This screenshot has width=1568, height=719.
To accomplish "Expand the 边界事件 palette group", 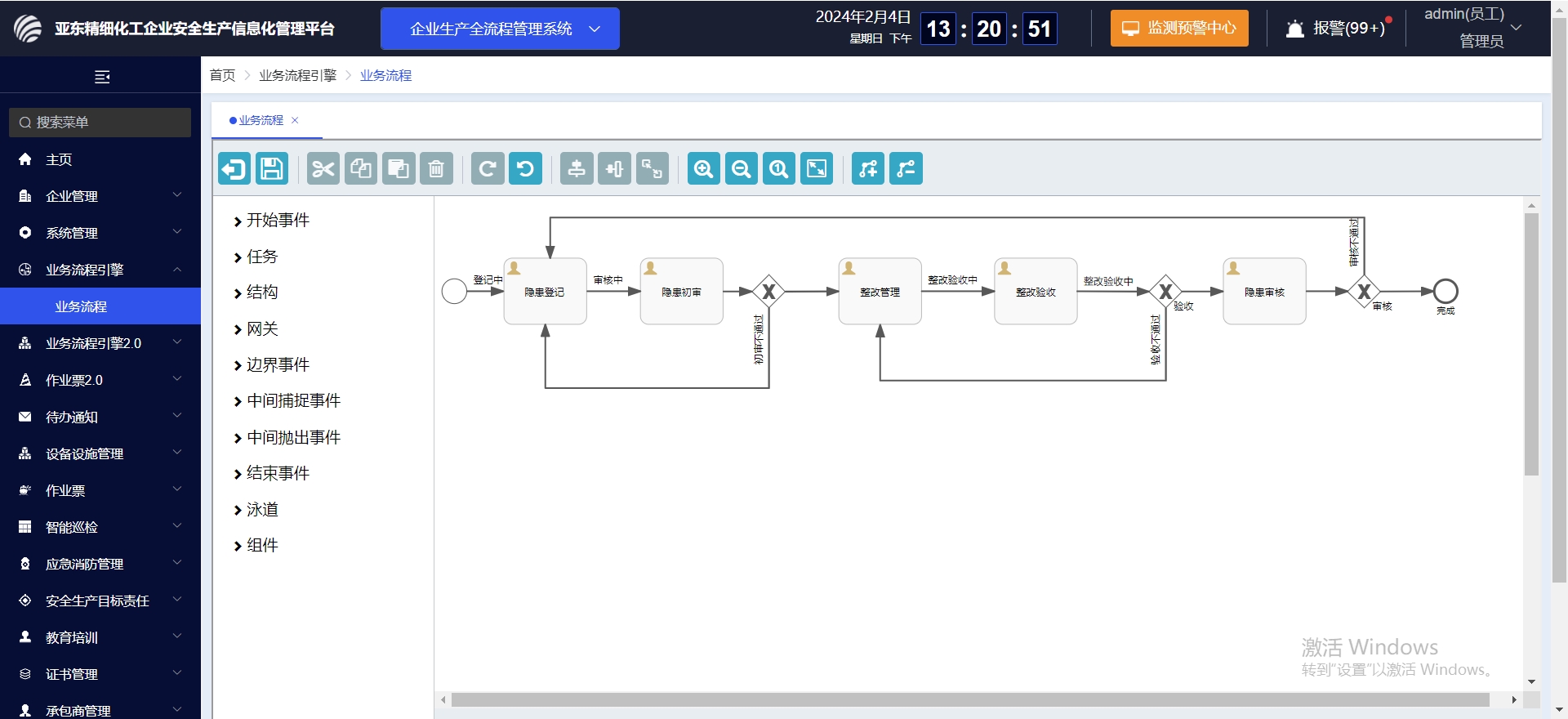I will 272,365.
